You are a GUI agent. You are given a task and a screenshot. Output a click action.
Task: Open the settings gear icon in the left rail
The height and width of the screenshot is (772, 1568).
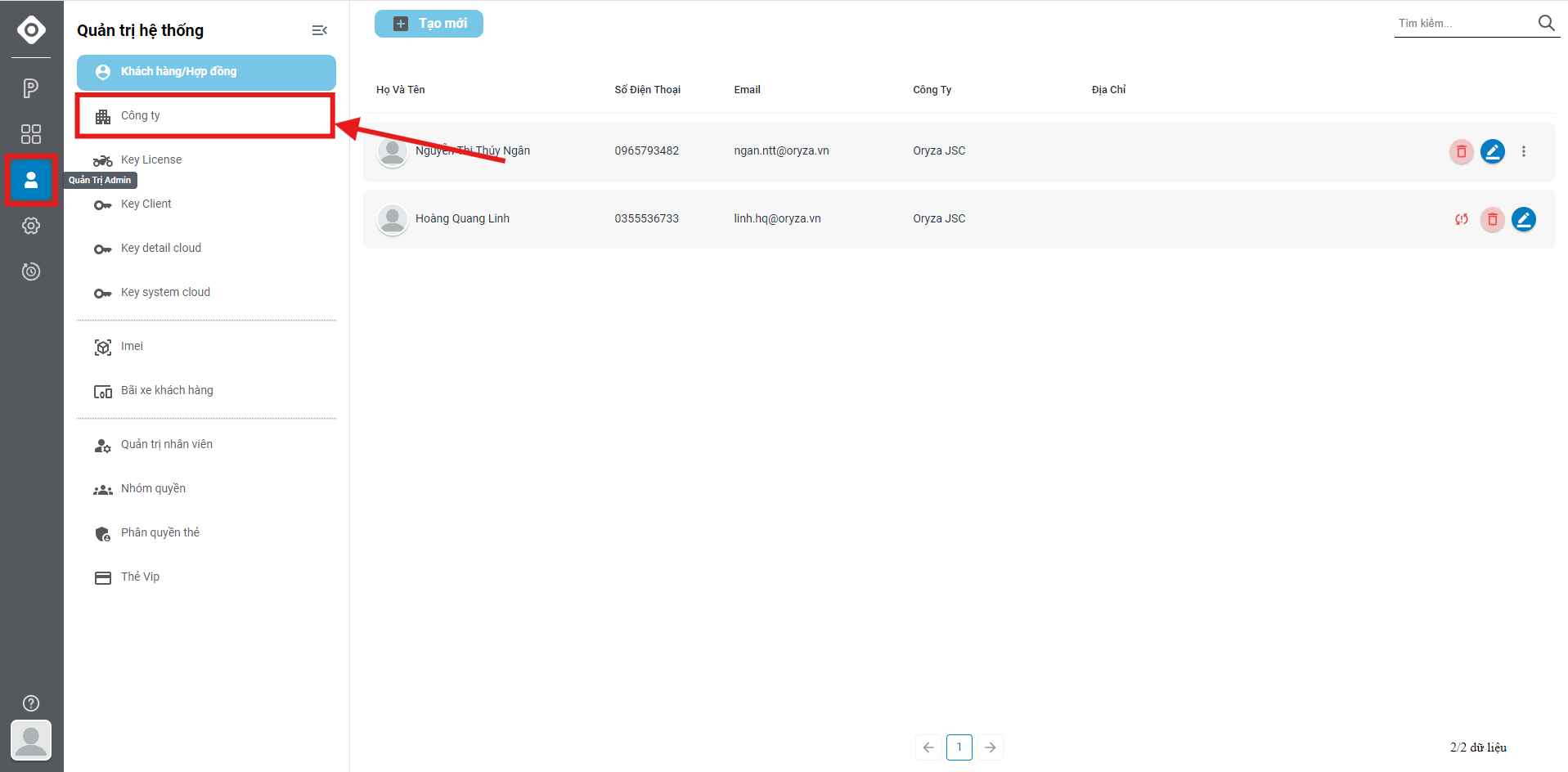point(31,226)
